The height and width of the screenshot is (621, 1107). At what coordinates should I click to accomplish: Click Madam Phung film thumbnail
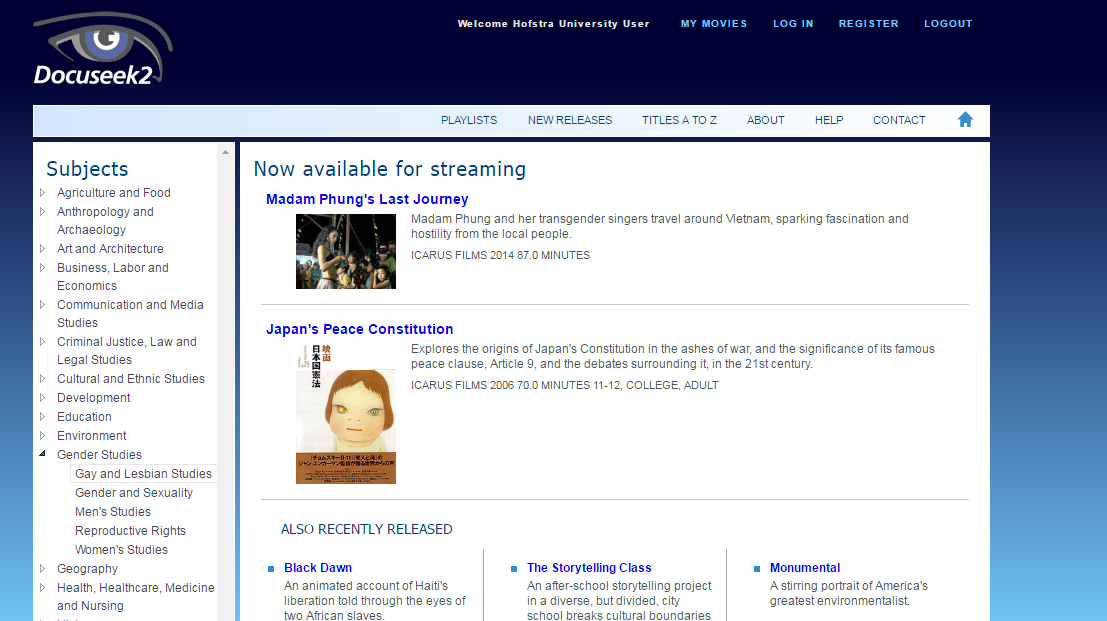pos(346,251)
